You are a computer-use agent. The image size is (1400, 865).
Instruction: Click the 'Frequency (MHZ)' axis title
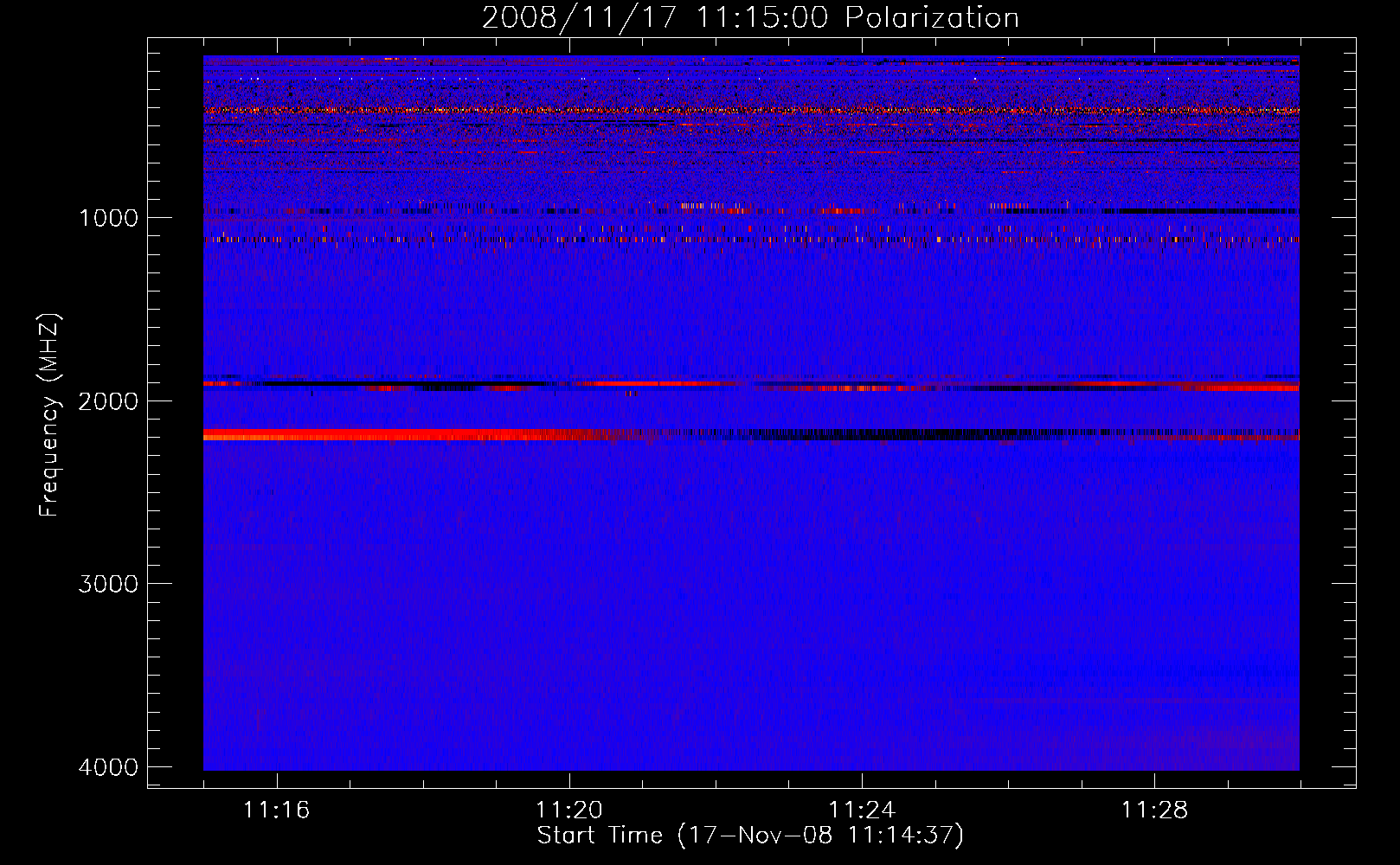(x=49, y=415)
